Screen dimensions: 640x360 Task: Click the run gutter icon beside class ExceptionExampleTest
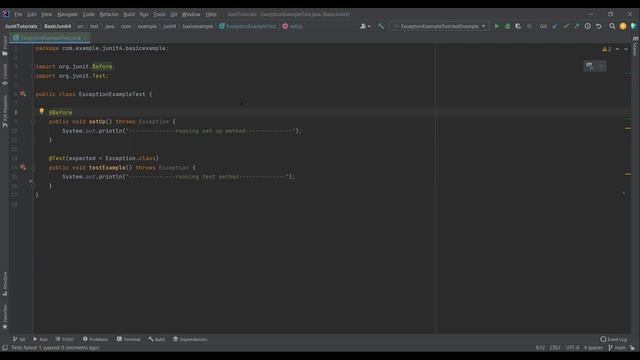23,94
